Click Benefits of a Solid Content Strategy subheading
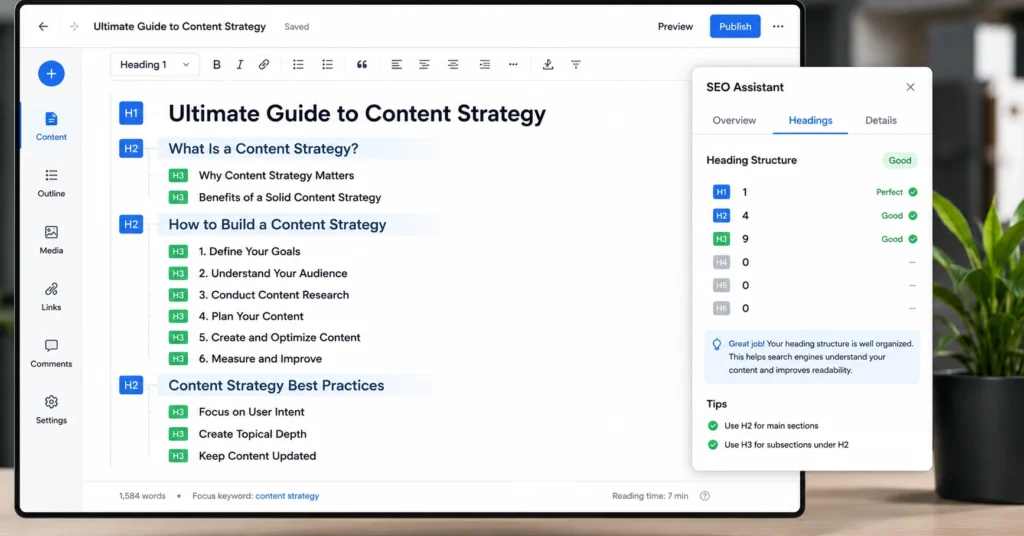1024x536 pixels. tap(290, 197)
